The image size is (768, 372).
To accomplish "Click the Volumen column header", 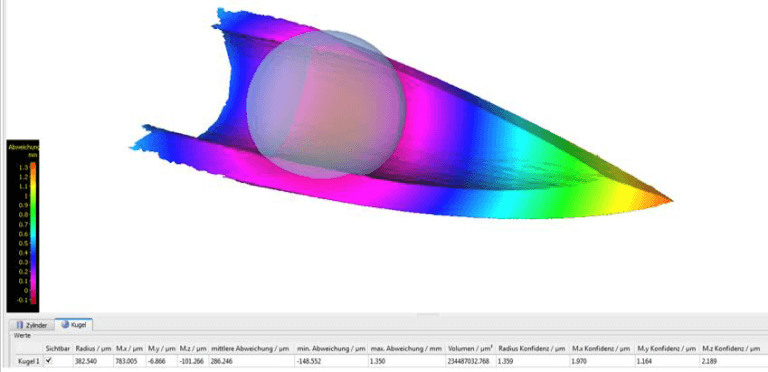I will tap(470, 349).
